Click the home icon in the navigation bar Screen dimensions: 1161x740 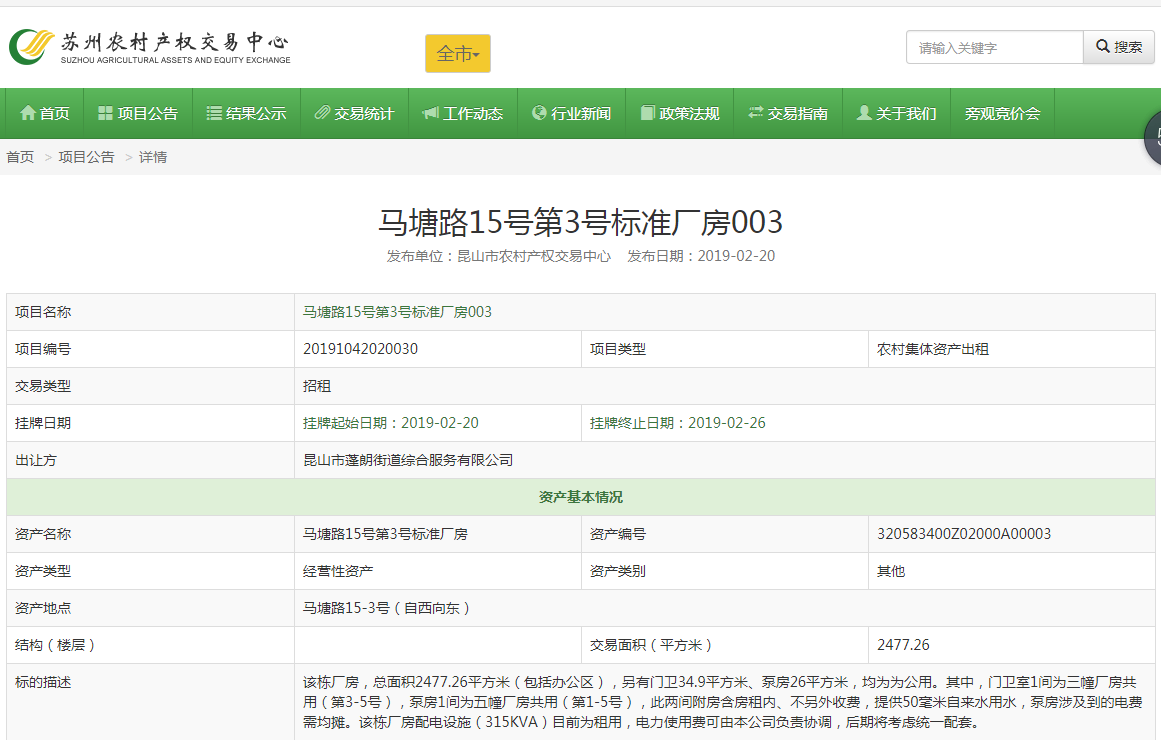click(x=28, y=114)
